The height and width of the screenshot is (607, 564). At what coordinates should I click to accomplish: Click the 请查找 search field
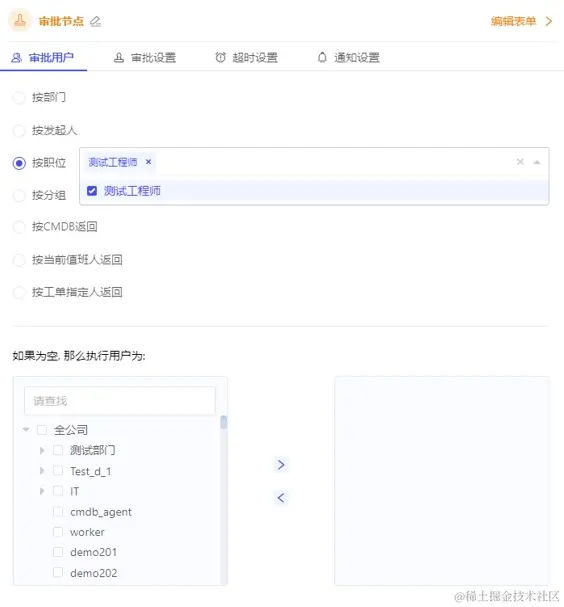[x=120, y=401]
